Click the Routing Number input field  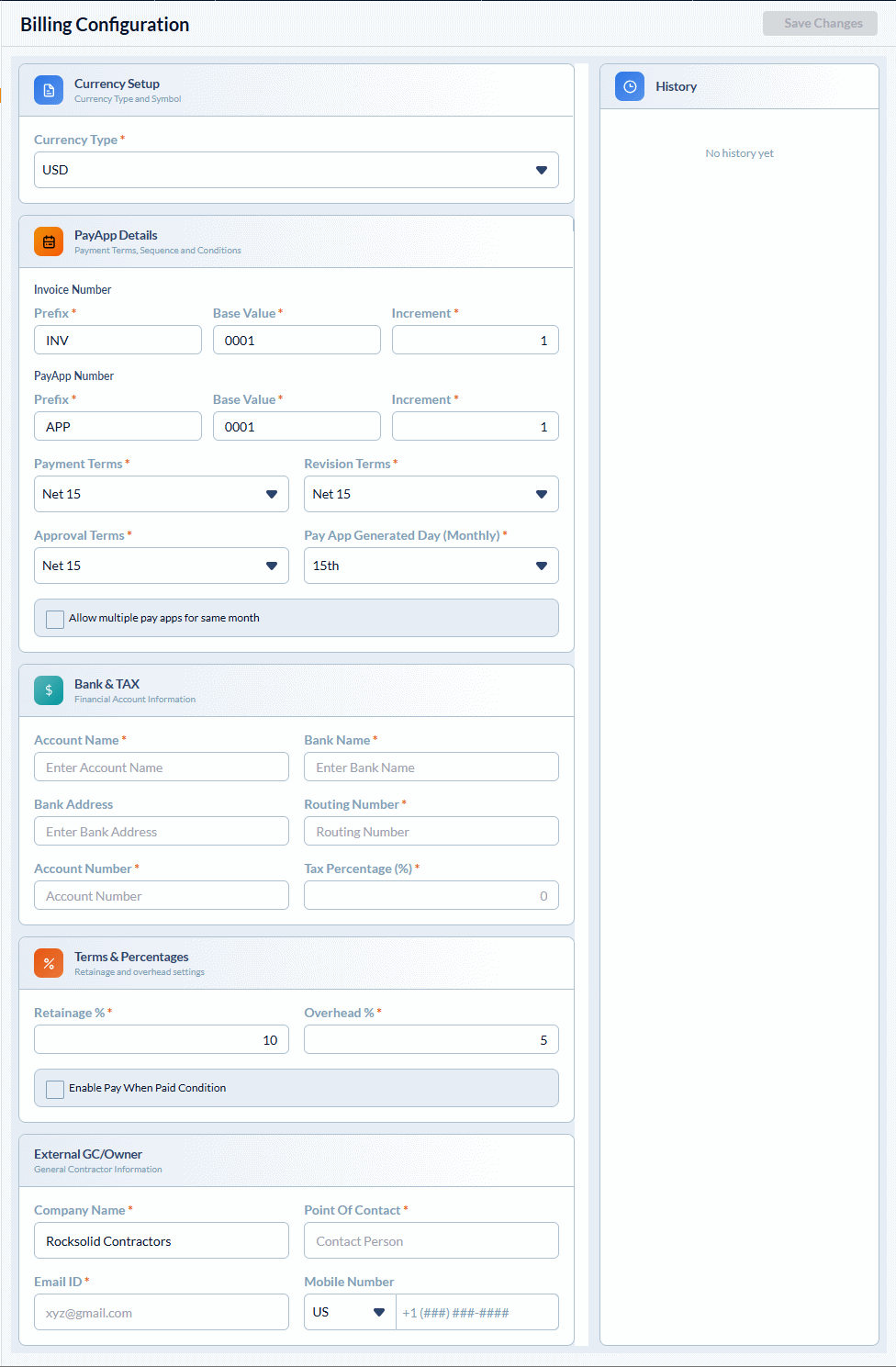point(431,832)
